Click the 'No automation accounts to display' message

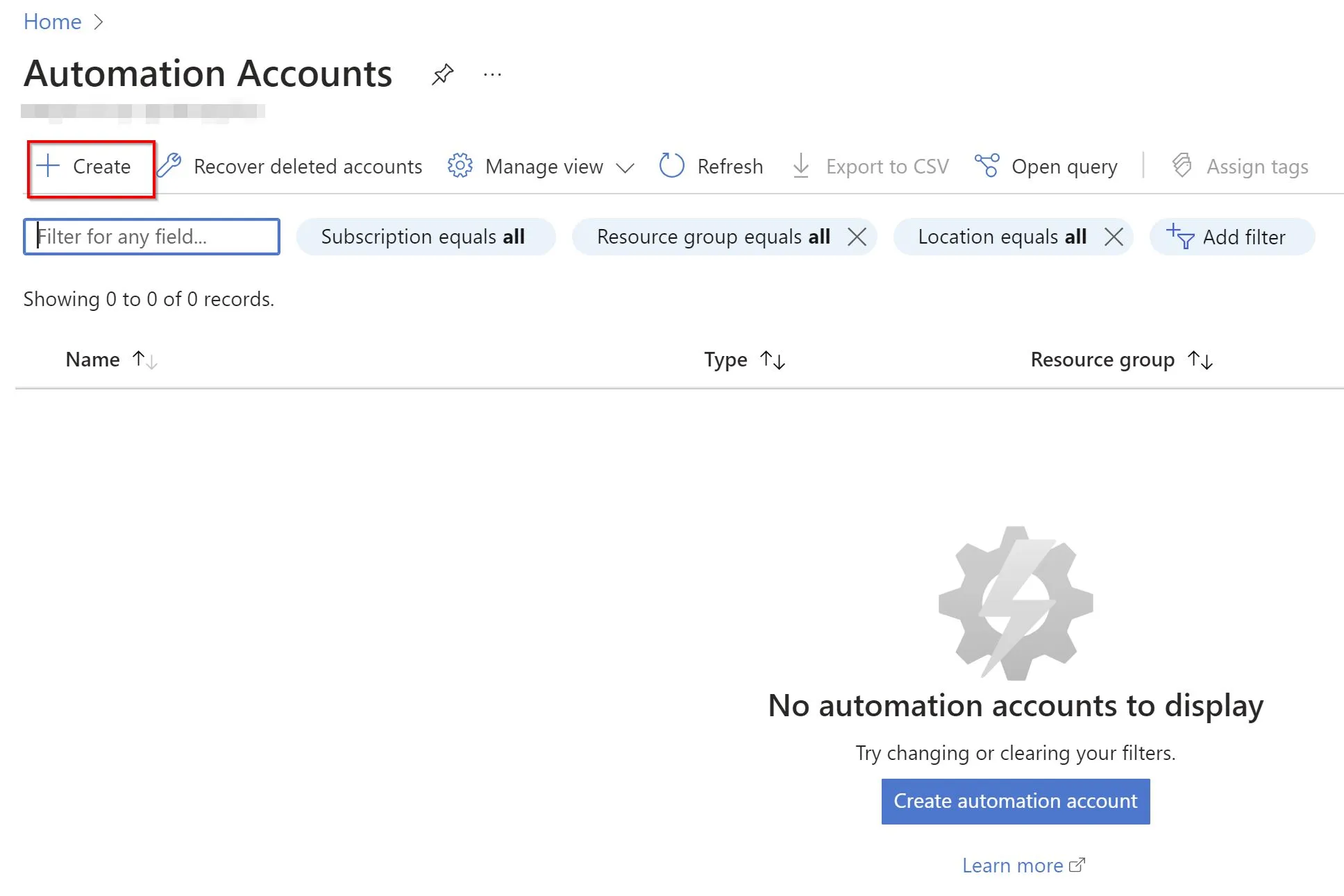coord(1016,705)
